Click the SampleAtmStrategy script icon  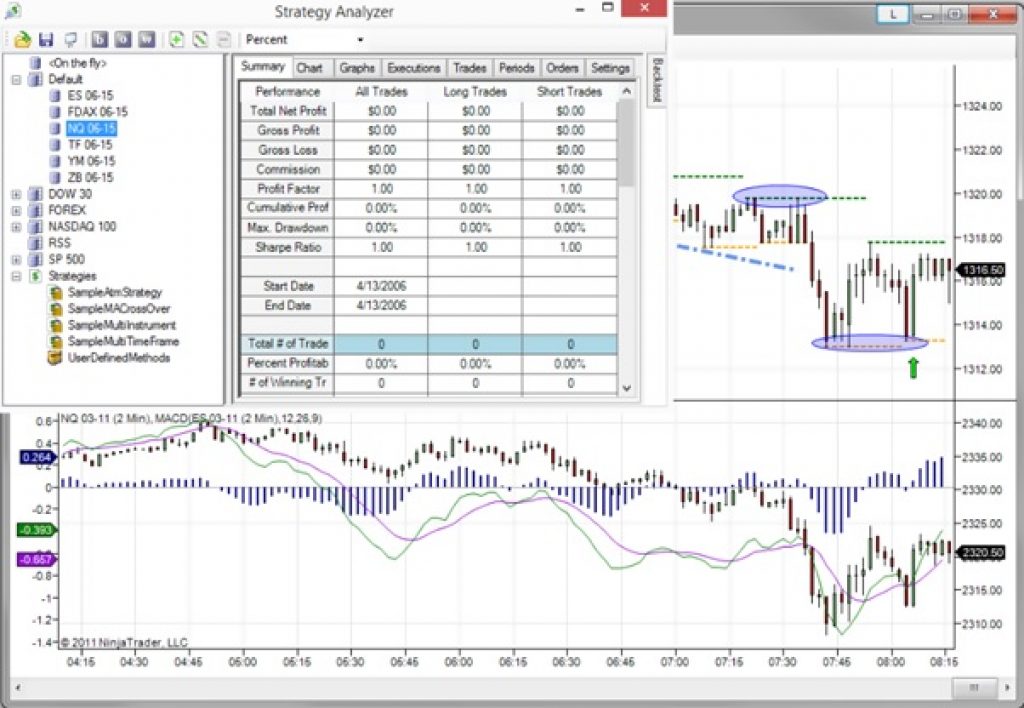[56, 293]
